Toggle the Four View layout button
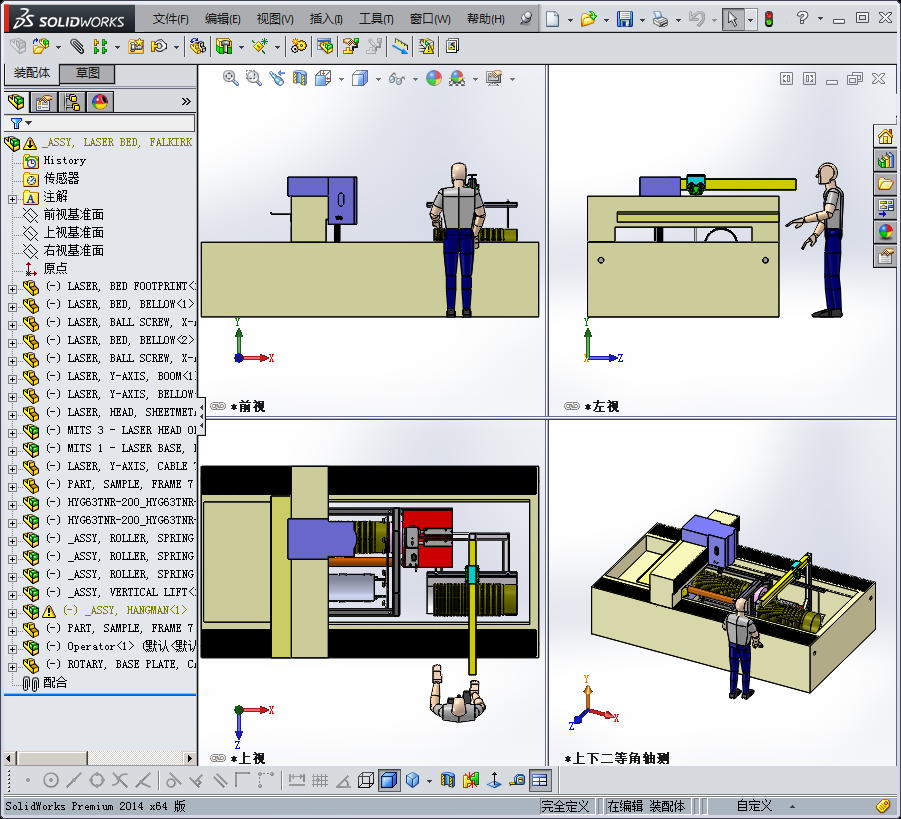 coord(540,780)
